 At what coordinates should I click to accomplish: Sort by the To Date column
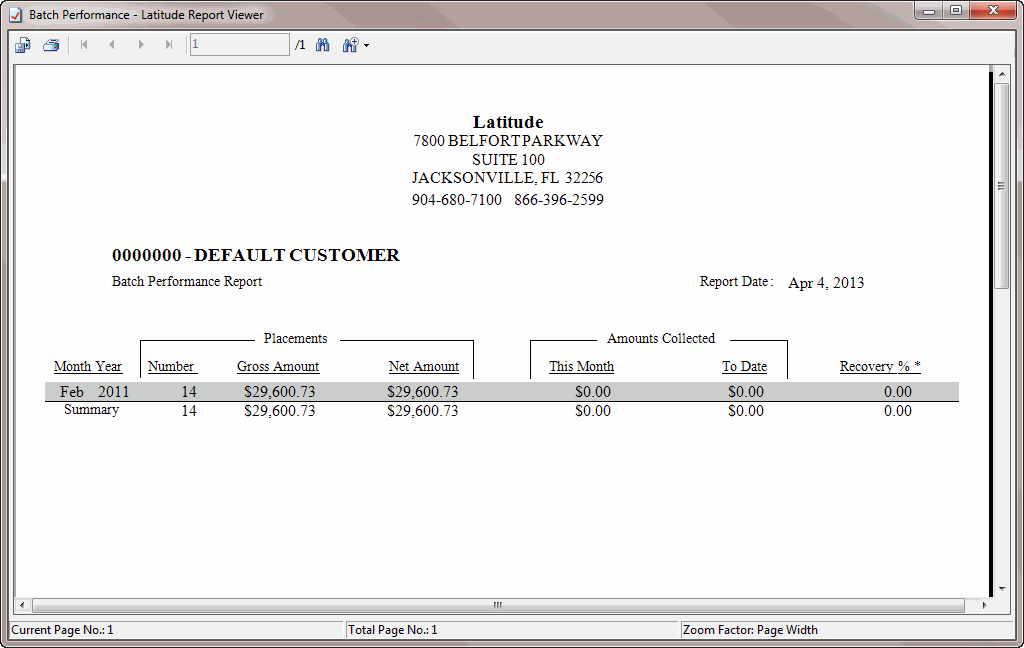click(745, 366)
